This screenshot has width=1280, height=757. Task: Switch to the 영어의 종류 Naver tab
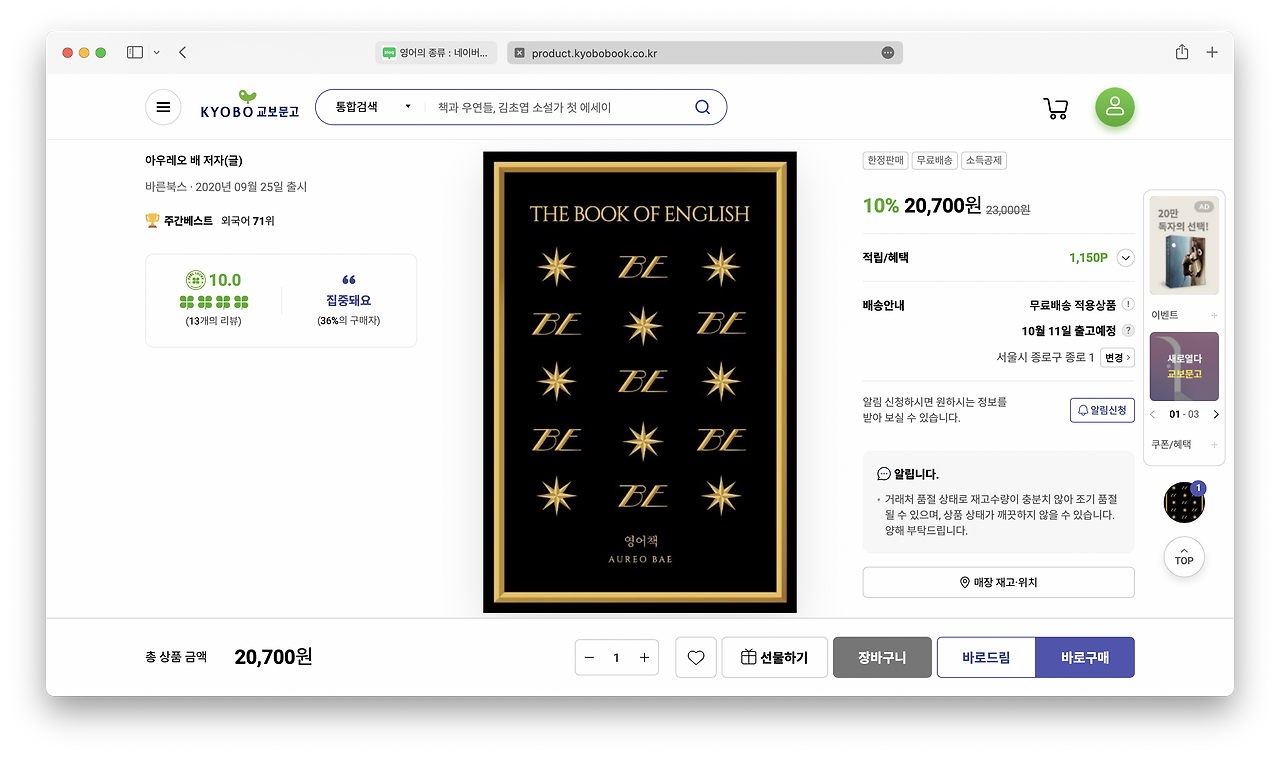[x=437, y=53]
